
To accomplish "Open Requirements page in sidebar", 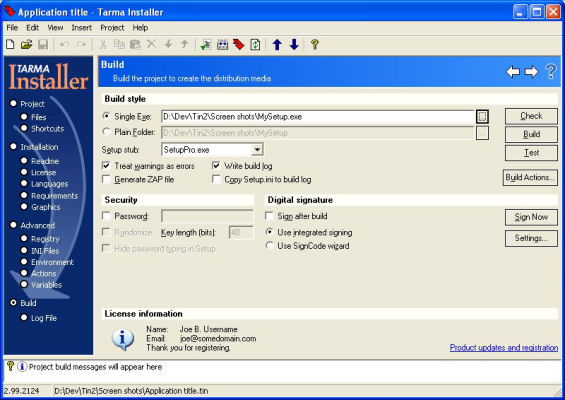I will pos(54,196).
